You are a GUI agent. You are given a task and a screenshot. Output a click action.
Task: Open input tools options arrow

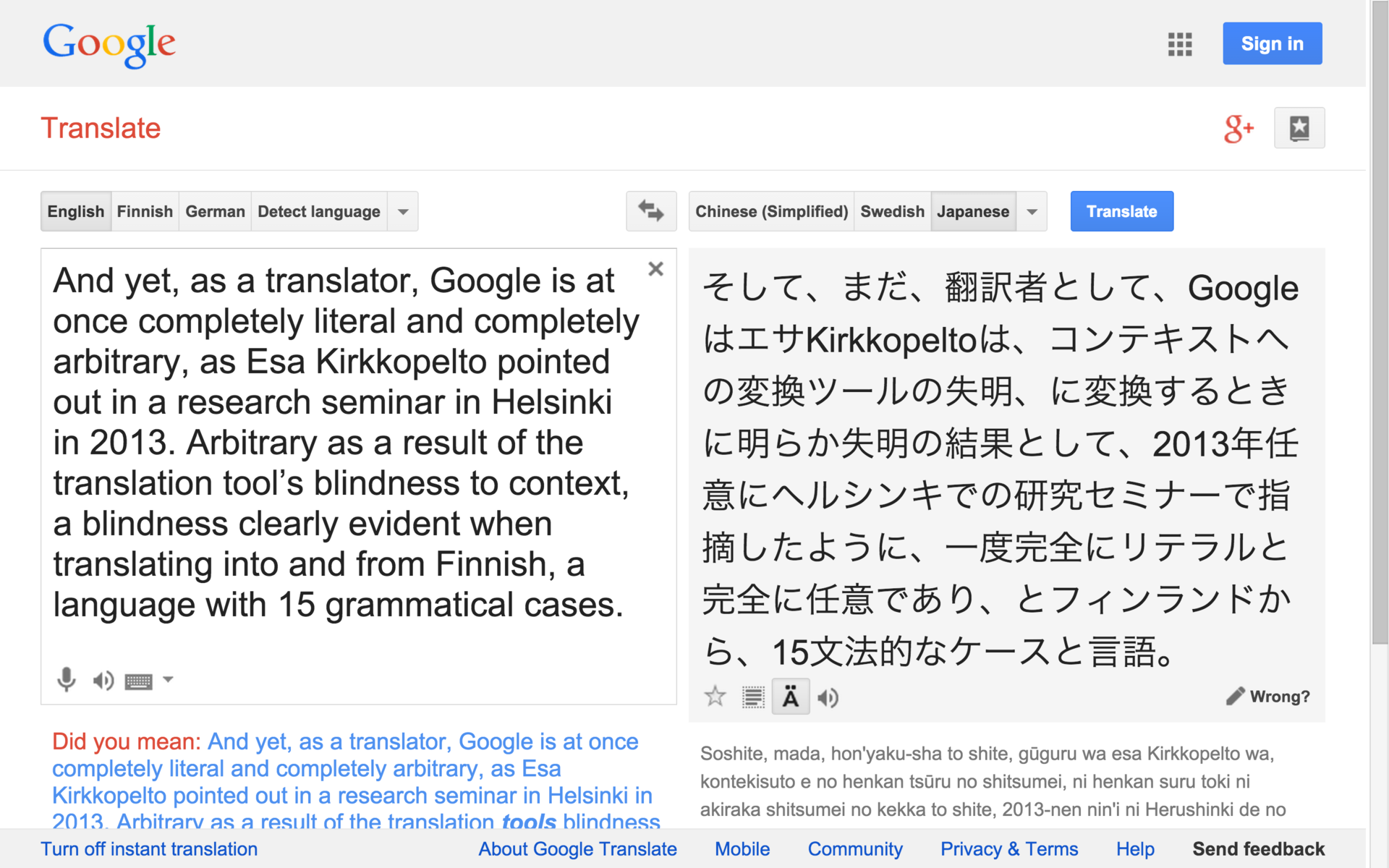168,679
